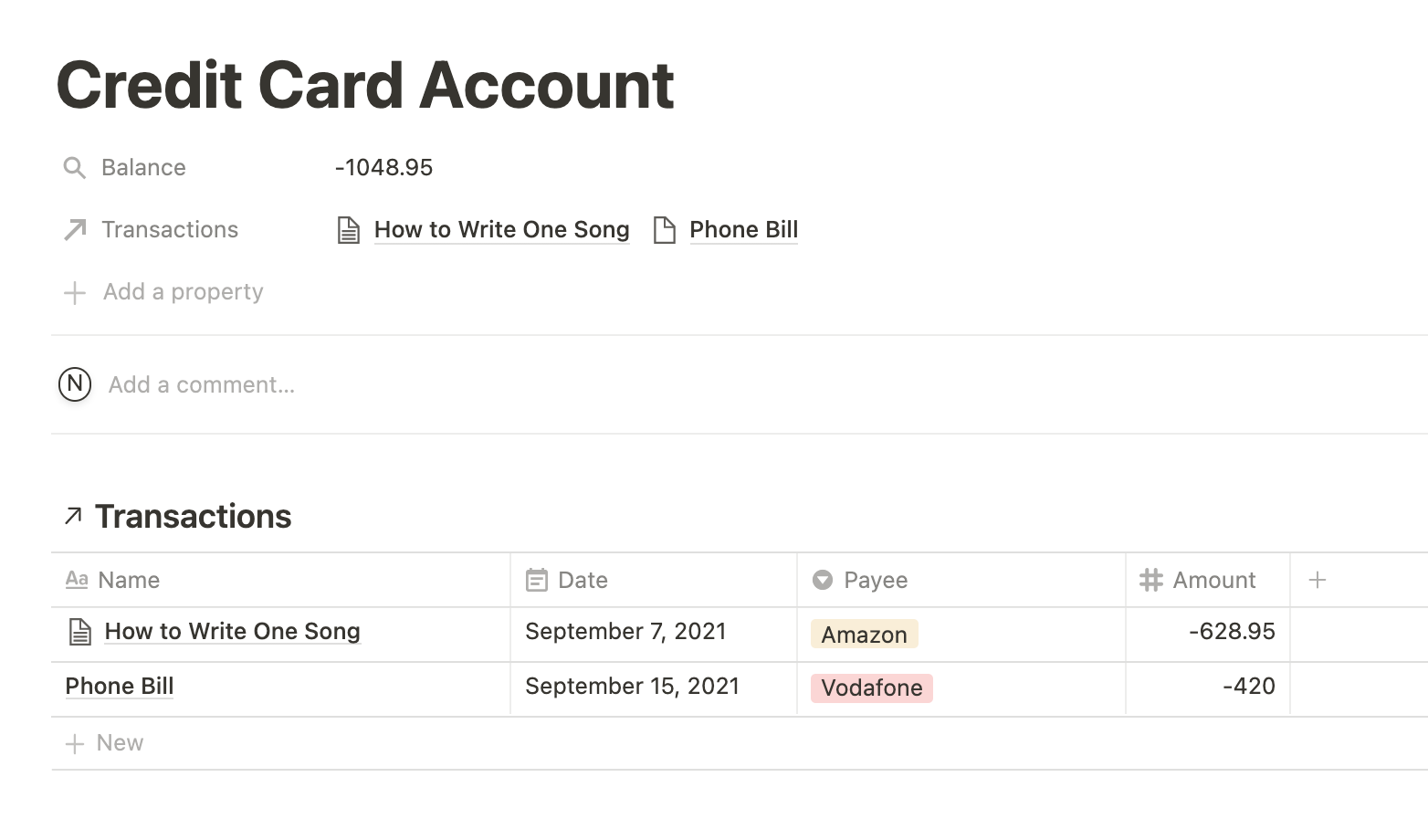Click the page icon before How to Write One Song property
Screen dimensions: 1428x840
(x=348, y=230)
